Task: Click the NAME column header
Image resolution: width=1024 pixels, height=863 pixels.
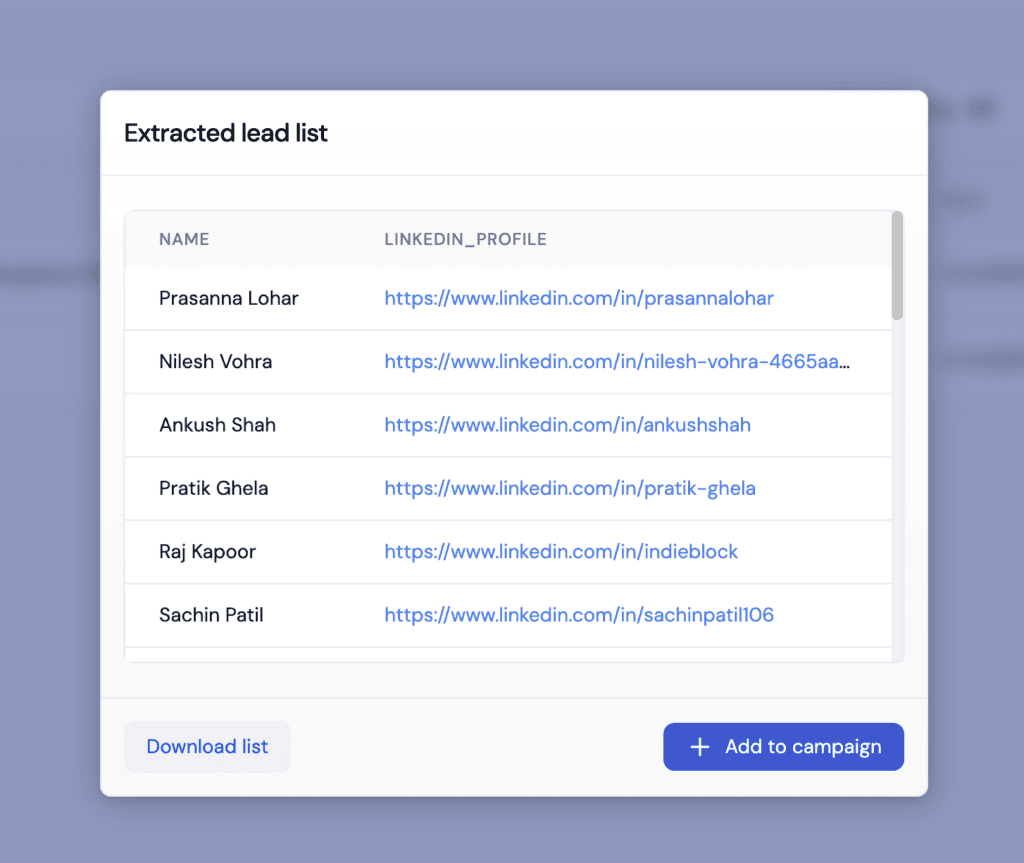Action: (184, 240)
